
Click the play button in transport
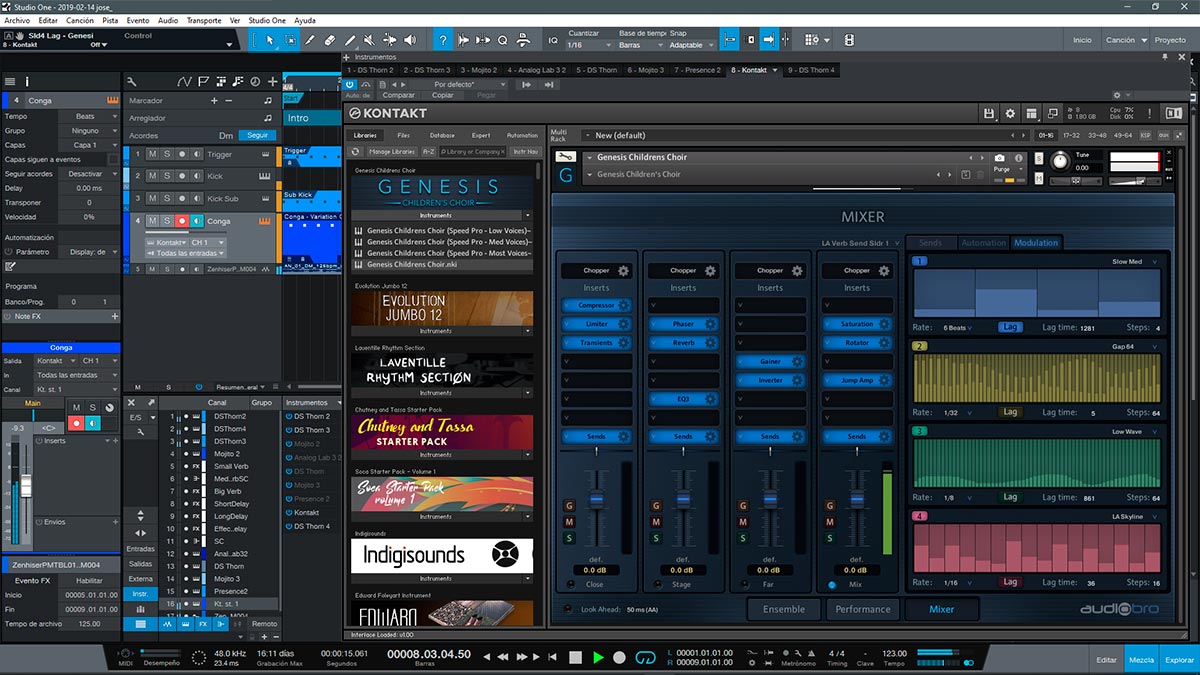[x=598, y=657]
